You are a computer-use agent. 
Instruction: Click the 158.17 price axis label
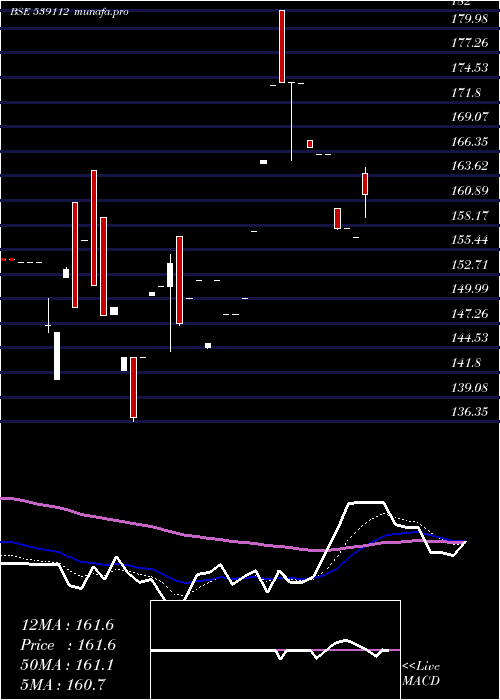470,216
